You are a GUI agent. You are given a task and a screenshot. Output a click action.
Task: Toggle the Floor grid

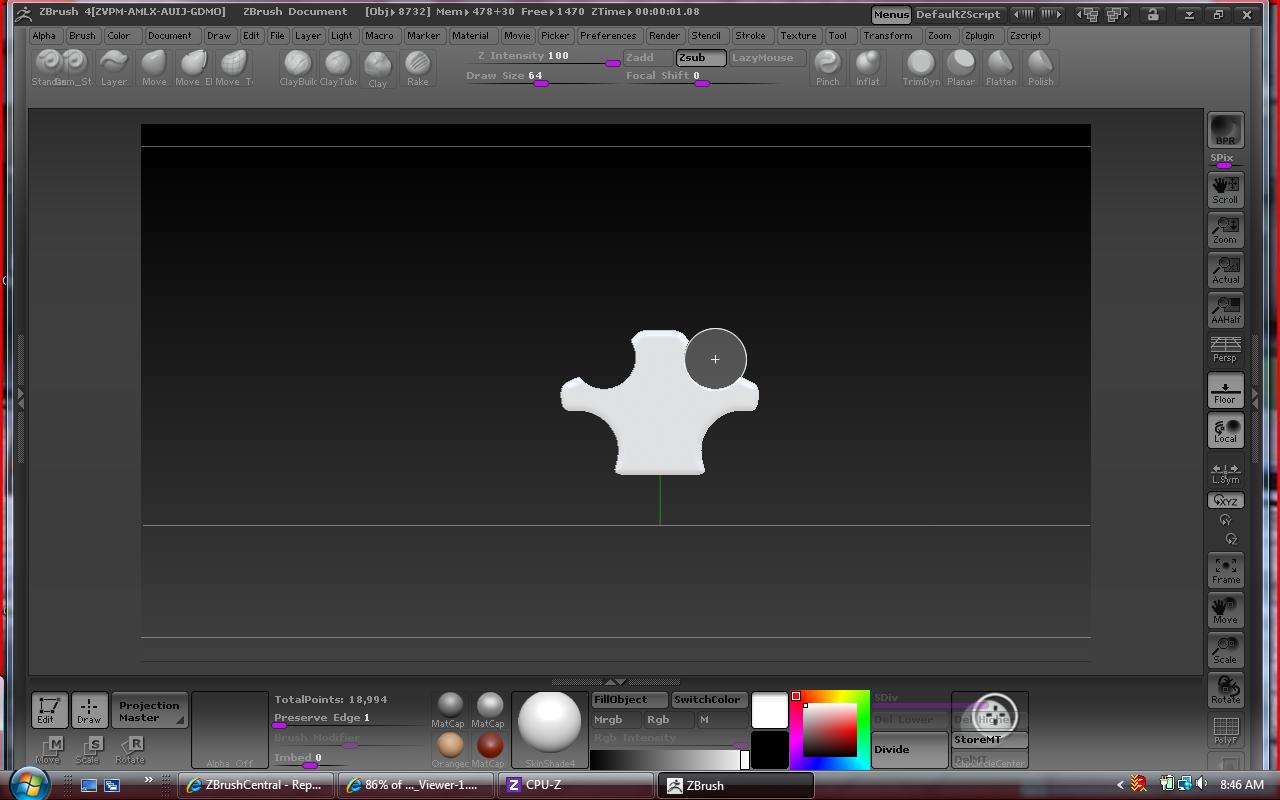tap(1226, 391)
